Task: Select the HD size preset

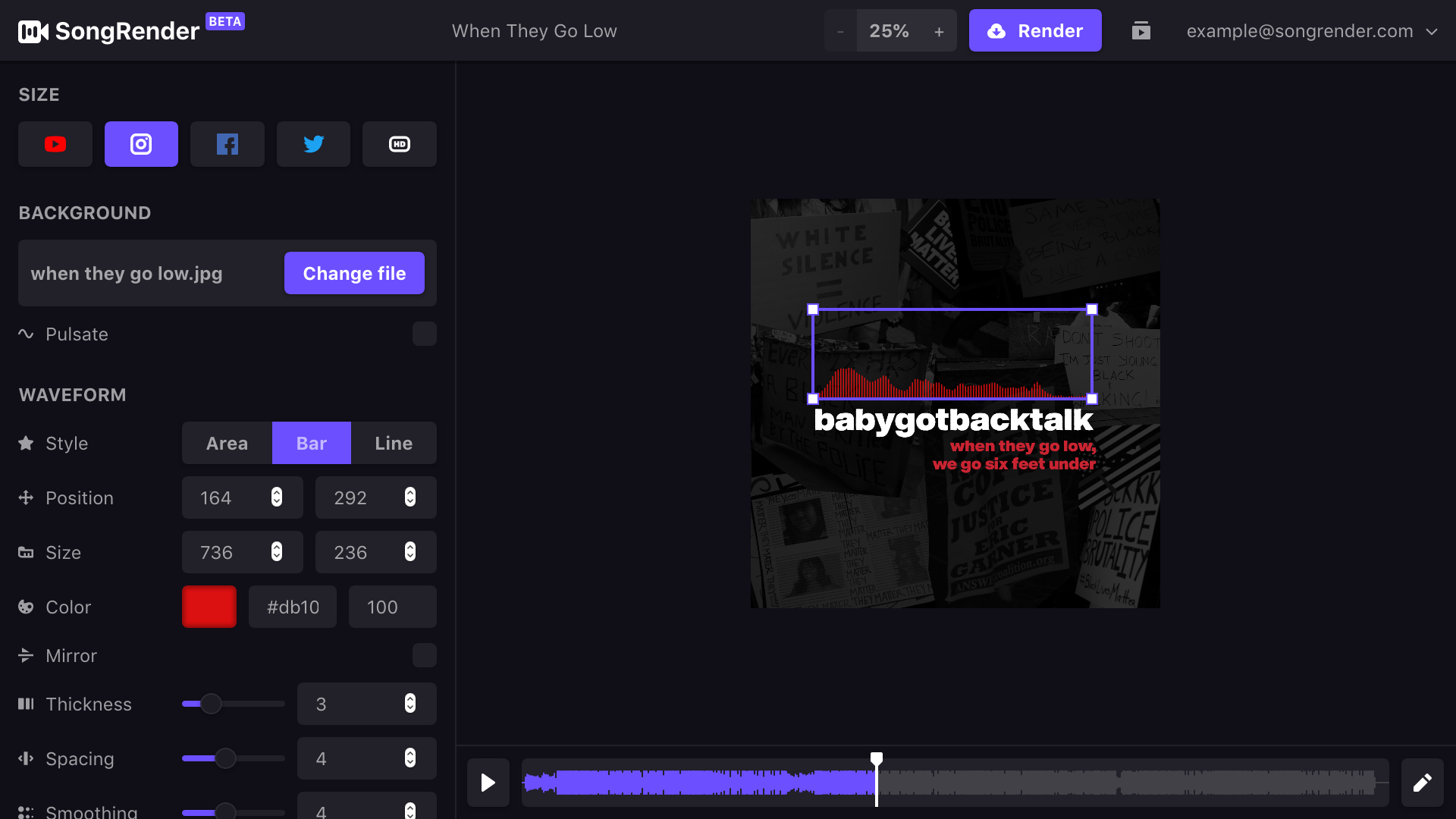Action: (400, 144)
